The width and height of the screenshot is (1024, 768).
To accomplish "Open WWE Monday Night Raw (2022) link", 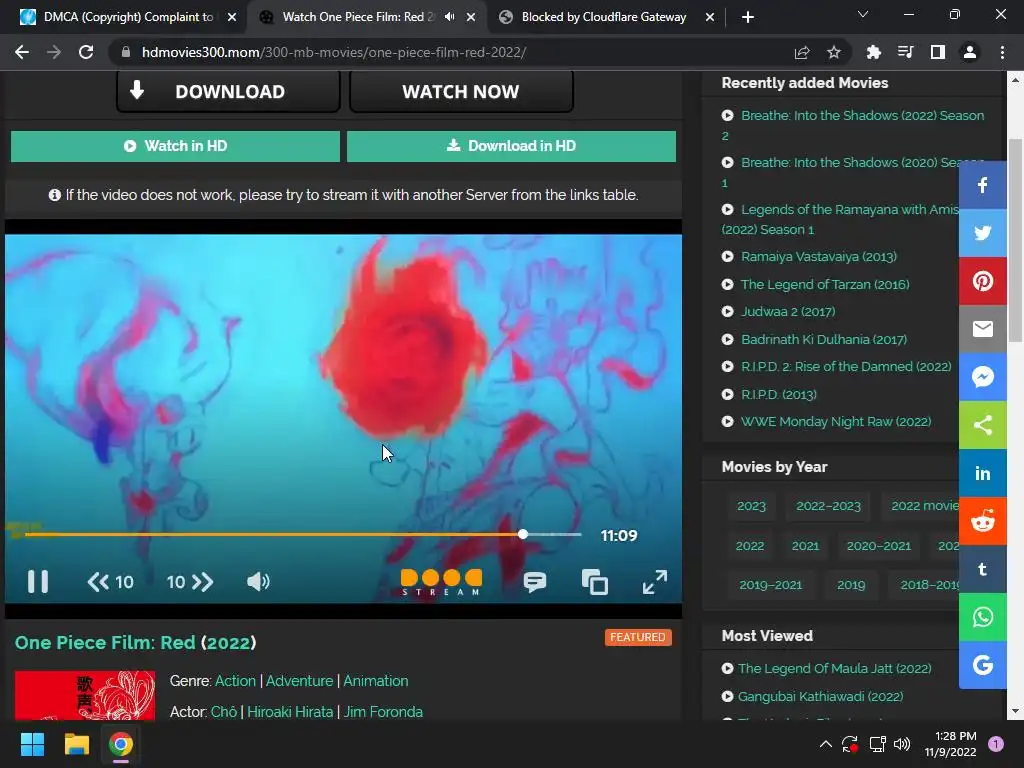I will click(x=836, y=422).
